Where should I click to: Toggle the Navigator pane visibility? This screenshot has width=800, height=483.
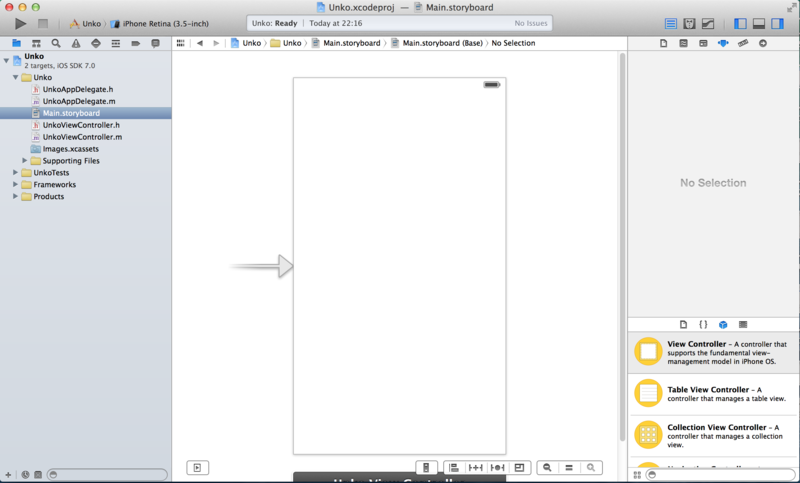coord(740,23)
